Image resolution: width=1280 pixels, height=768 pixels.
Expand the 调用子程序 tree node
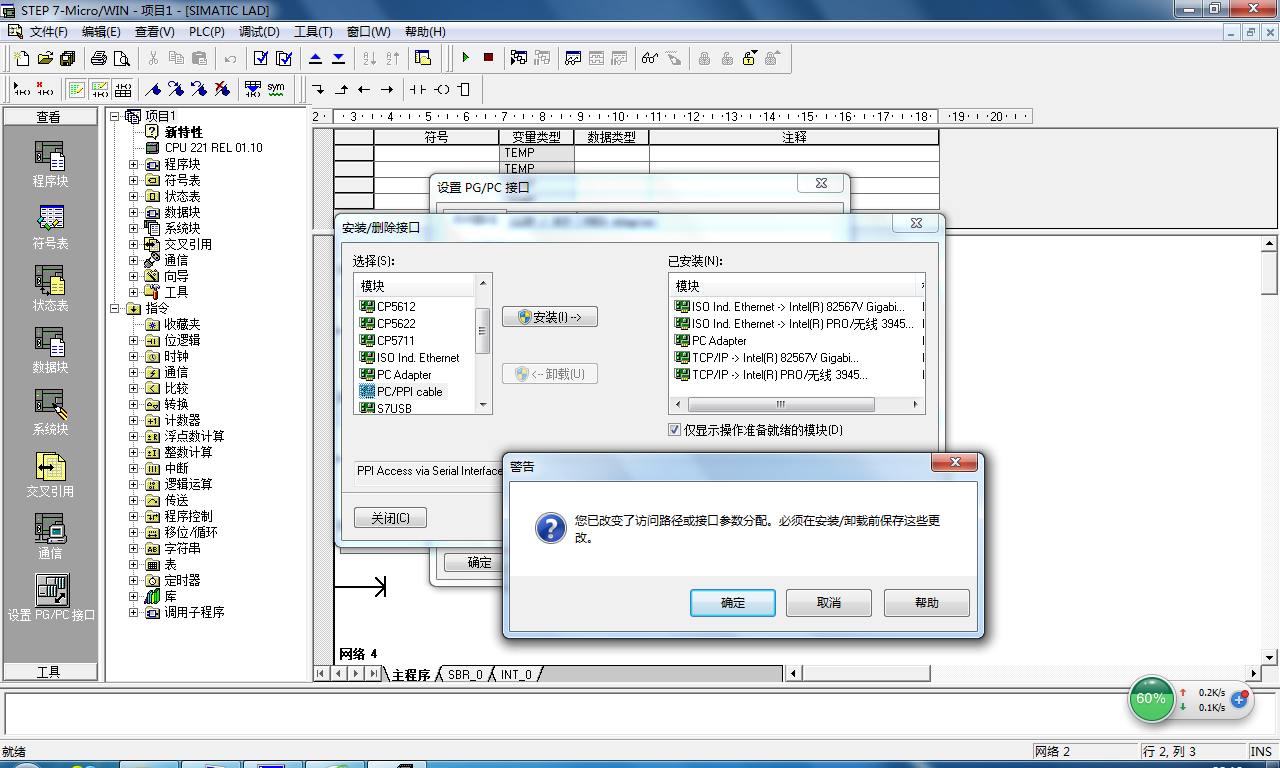[134, 612]
